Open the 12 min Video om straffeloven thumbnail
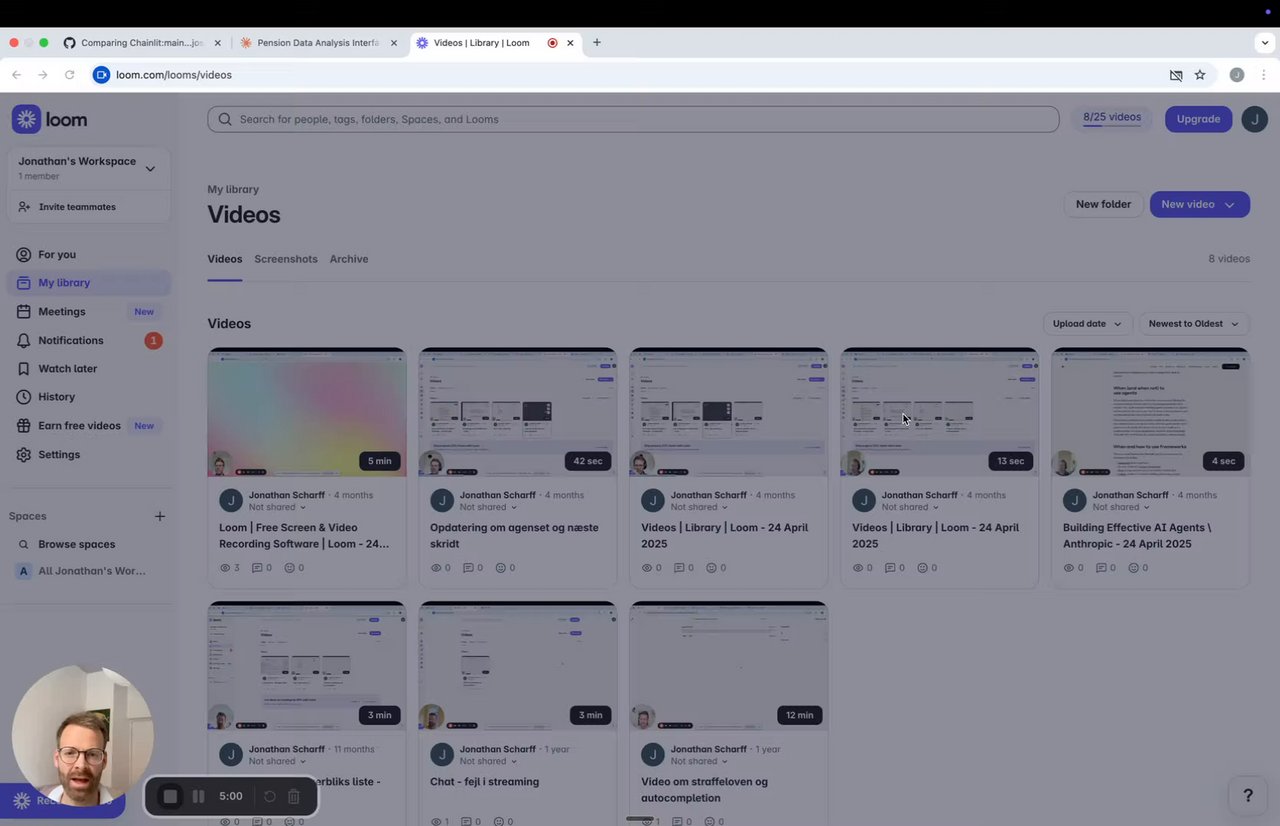1280x826 pixels. 729,666
